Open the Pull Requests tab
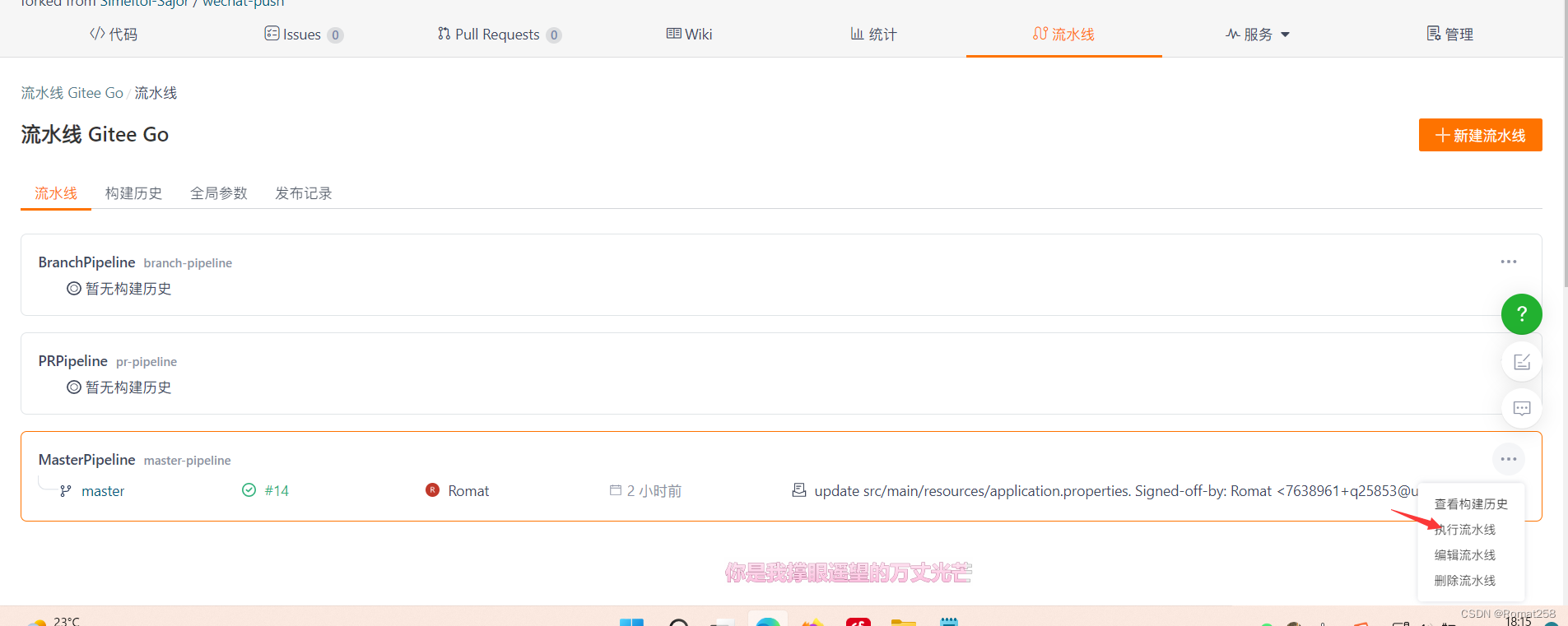1568x626 pixels. [x=499, y=34]
